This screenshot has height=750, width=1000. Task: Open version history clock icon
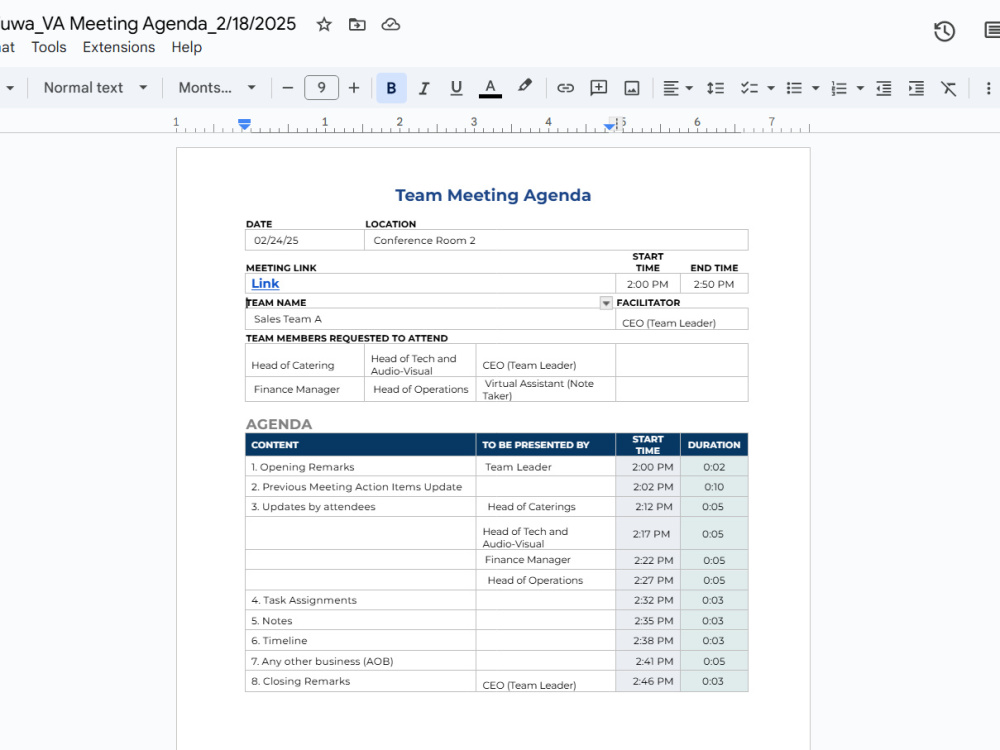click(x=945, y=31)
